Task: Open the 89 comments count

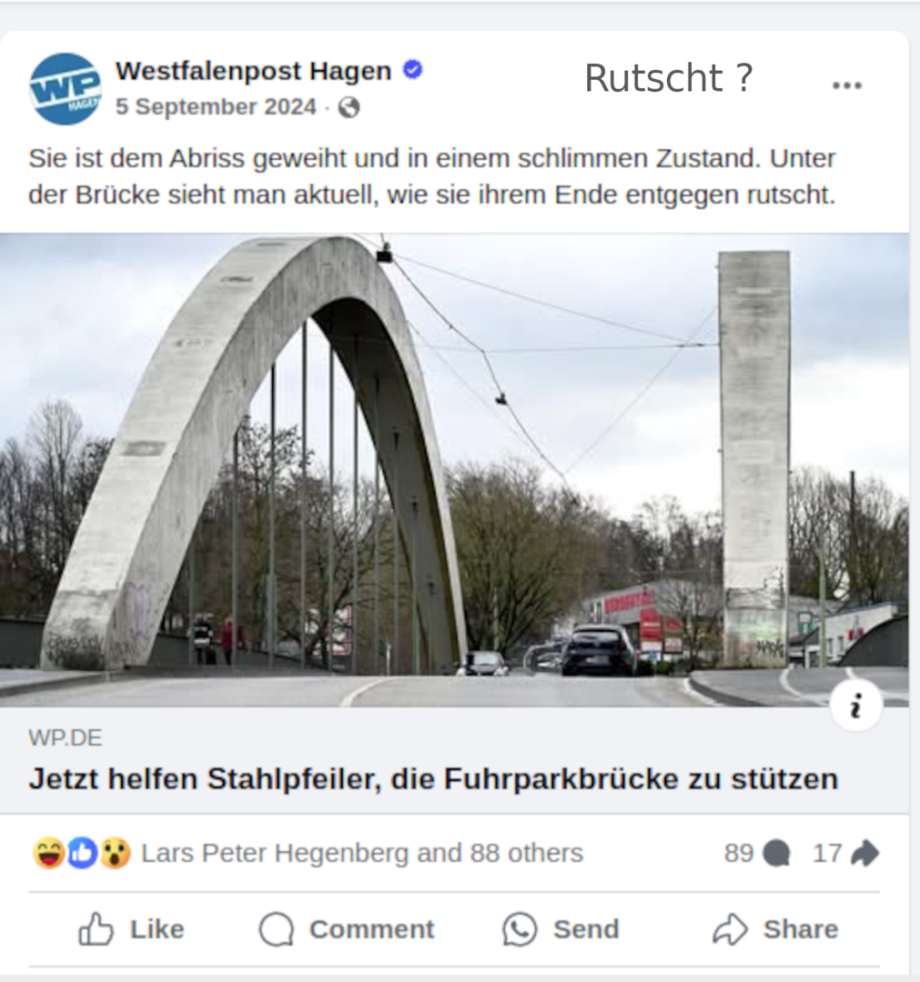Action: click(x=757, y=853)
